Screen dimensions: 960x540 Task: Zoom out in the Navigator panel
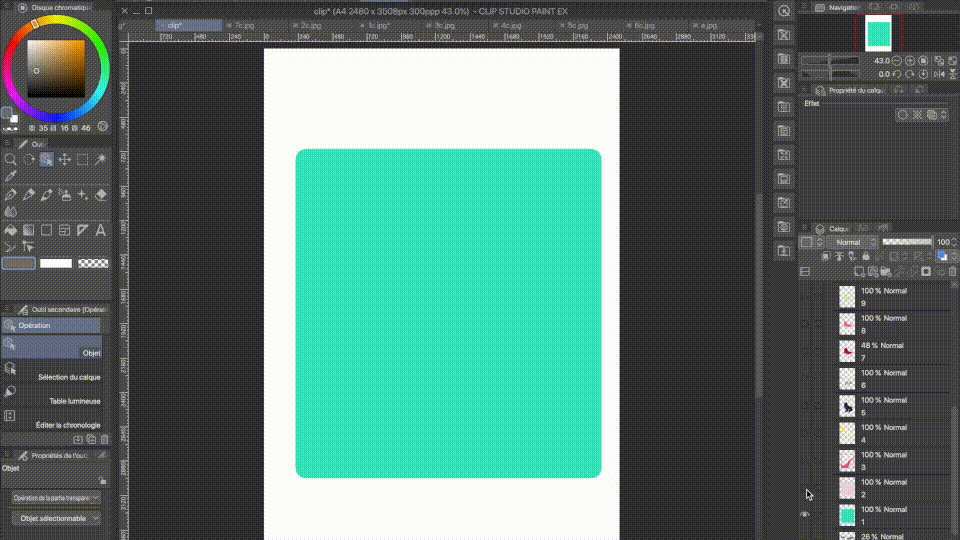[x=897, y=61]
